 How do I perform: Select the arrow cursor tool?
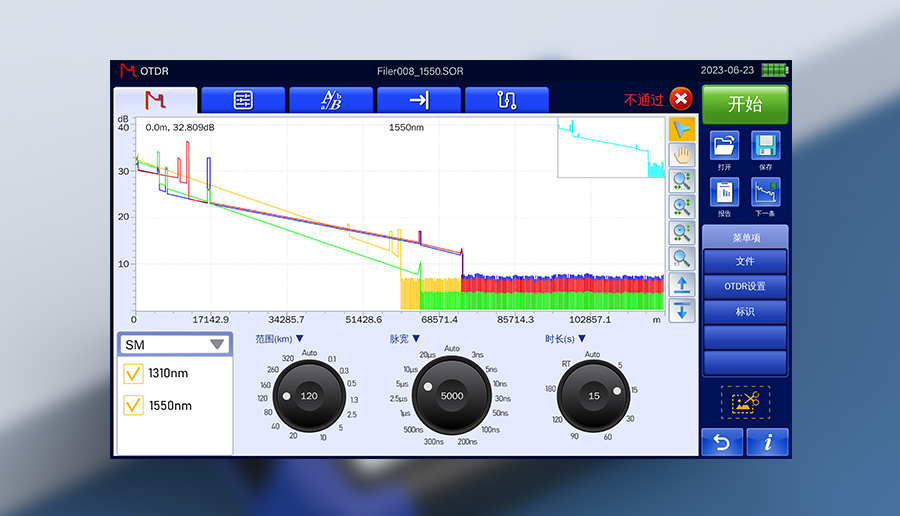[x=681, y=130]
